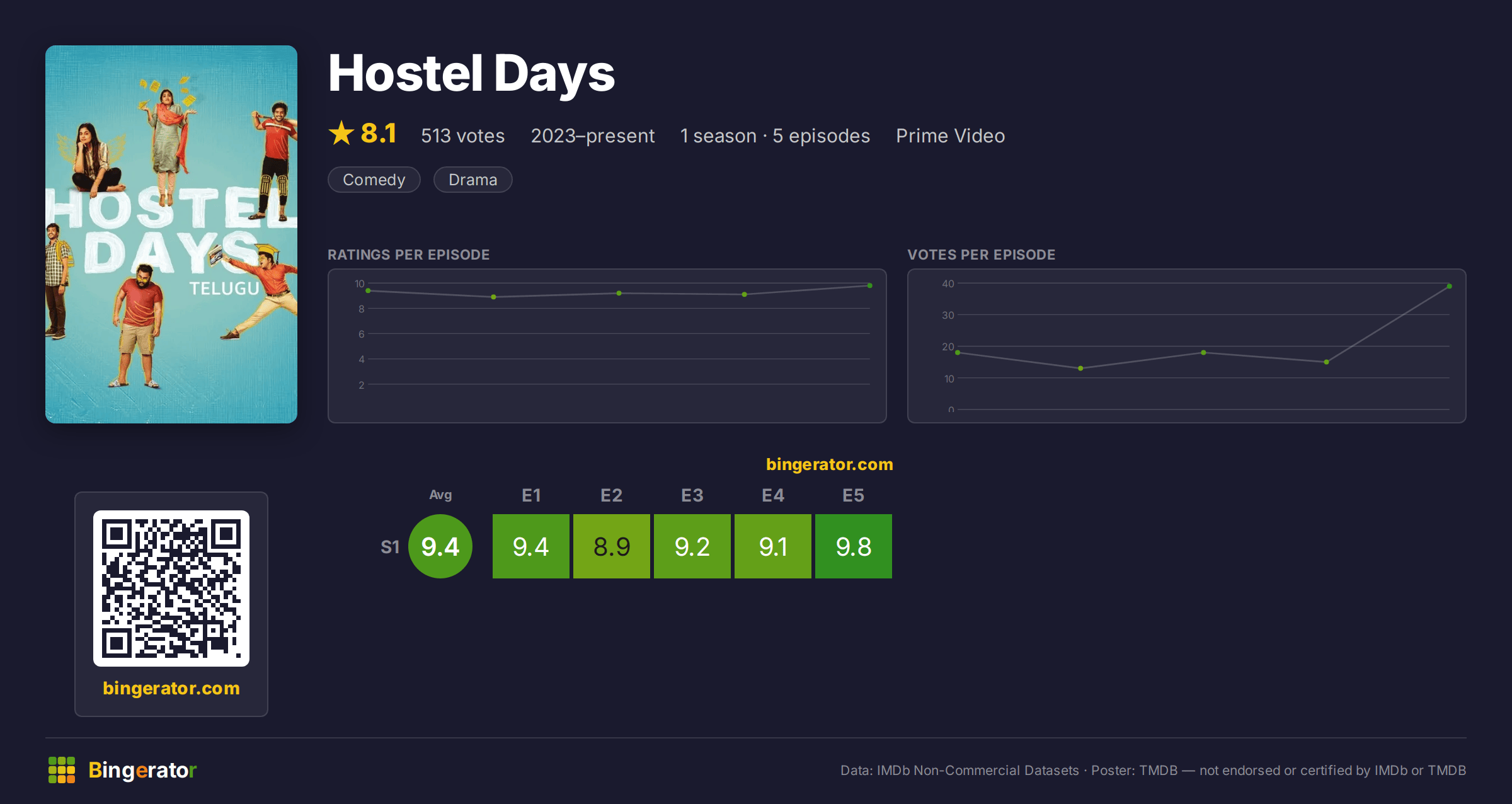Screen dimensions: 1512x804
Task: Click the Hostel Days title heading
Action: (x=471, y=73)
